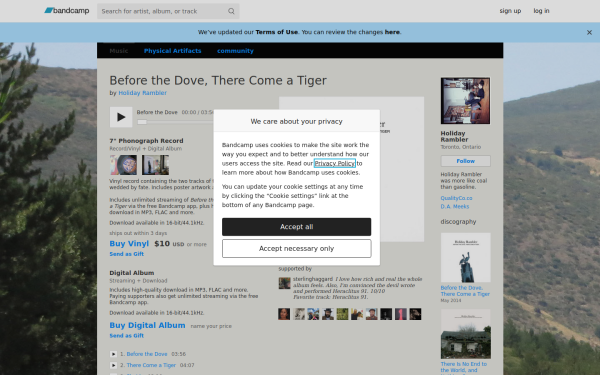The image size is (600, 375).
Task: Play track 2 with its small play icon
Action: click(113, 365)
